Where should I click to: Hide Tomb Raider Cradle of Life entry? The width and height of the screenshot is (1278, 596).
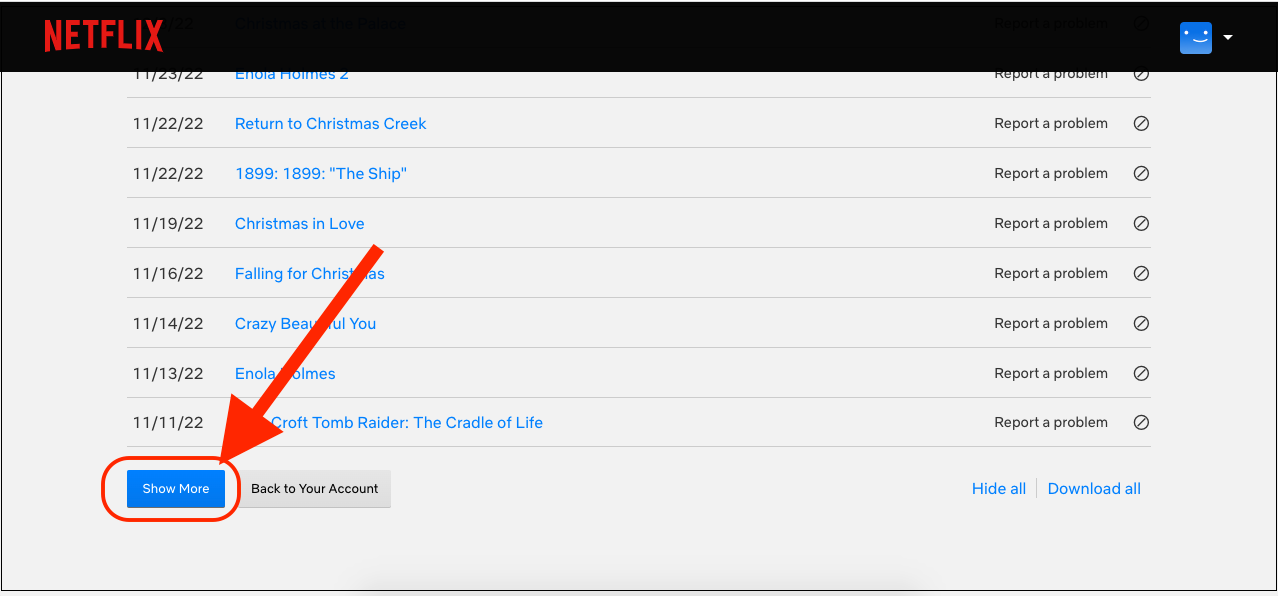(1141, 423)
